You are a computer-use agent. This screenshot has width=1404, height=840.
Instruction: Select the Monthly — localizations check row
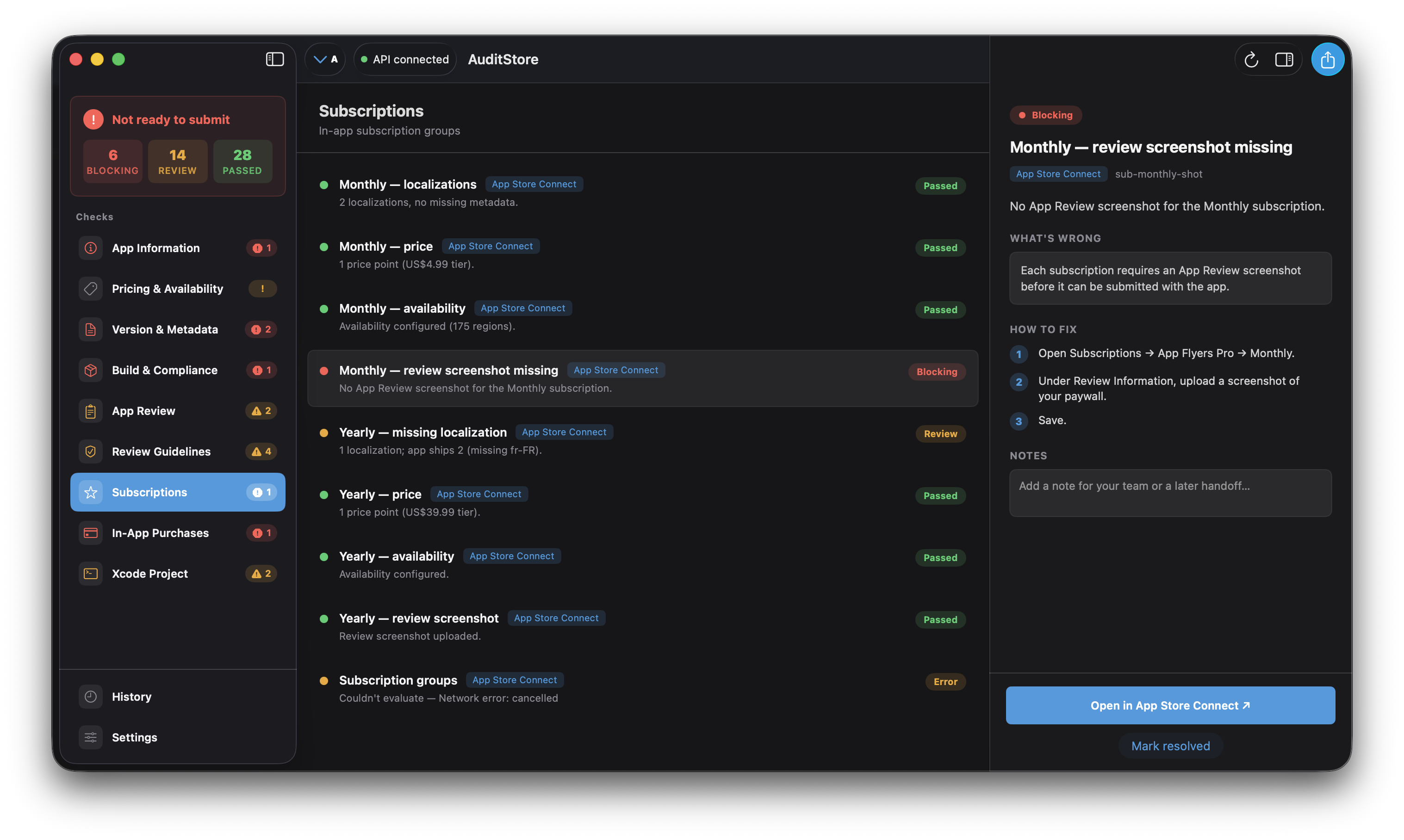pos(643,192)
